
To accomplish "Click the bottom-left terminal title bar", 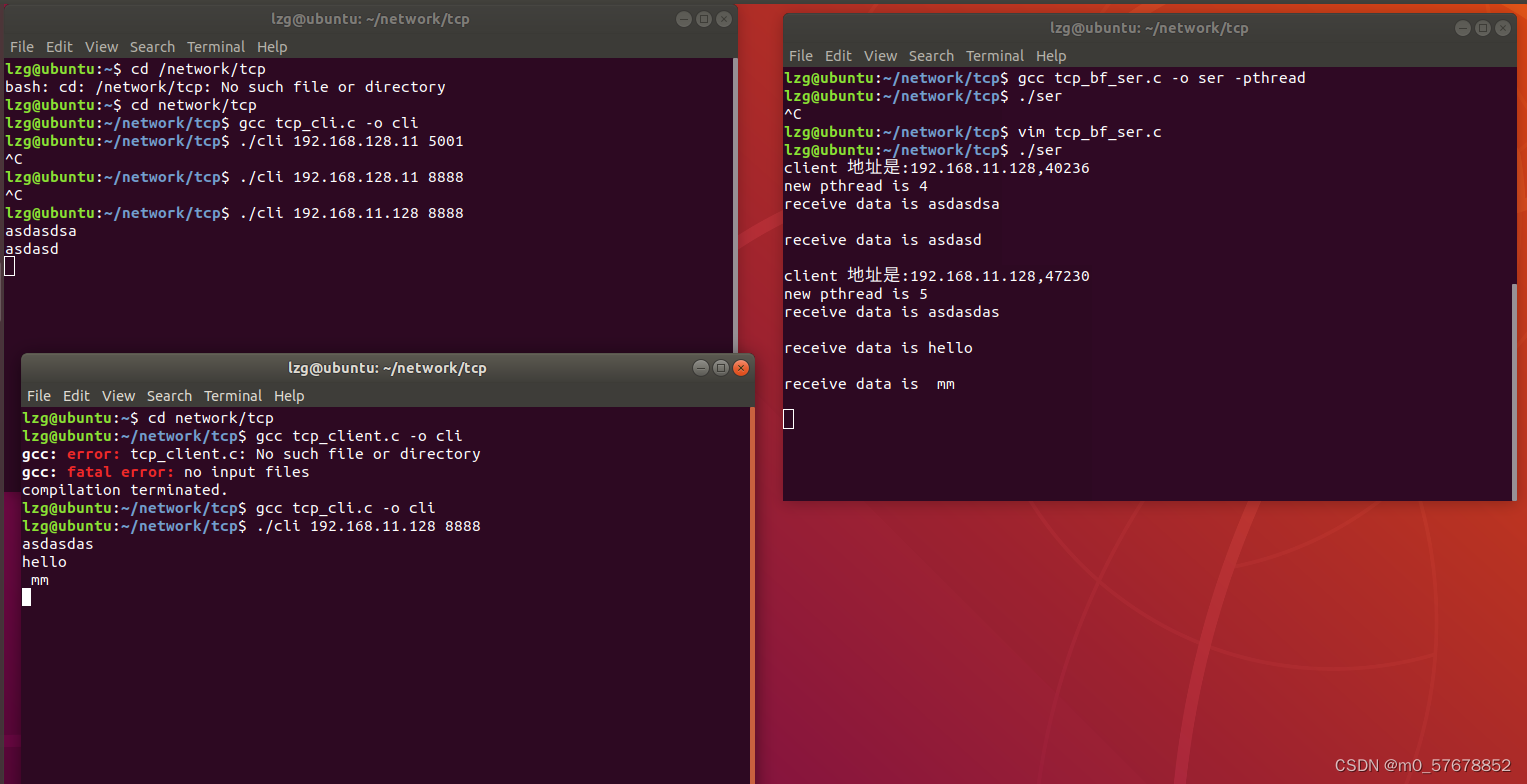I will click(387, 367).
